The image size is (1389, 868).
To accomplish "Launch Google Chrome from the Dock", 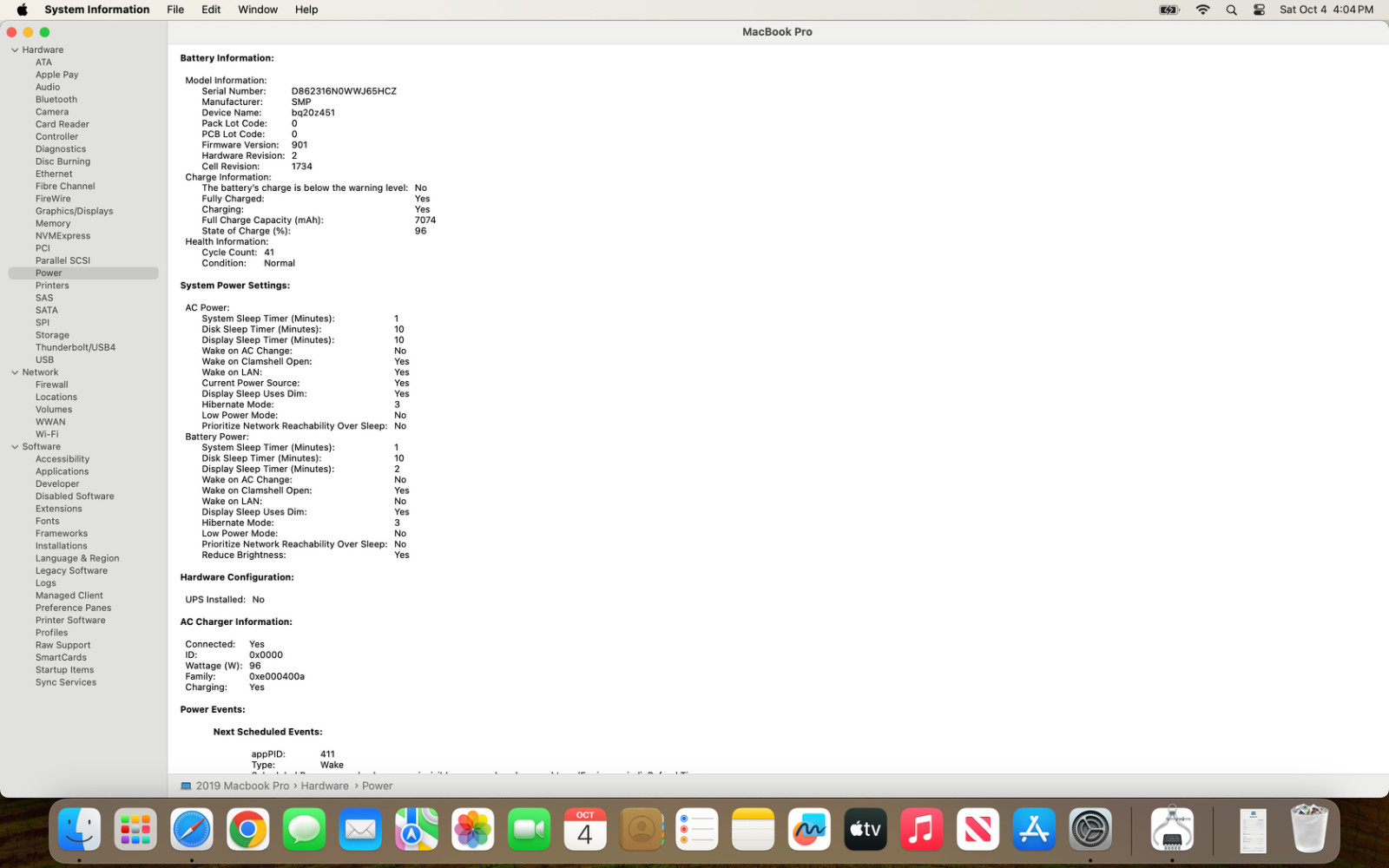I will point(248,829).
